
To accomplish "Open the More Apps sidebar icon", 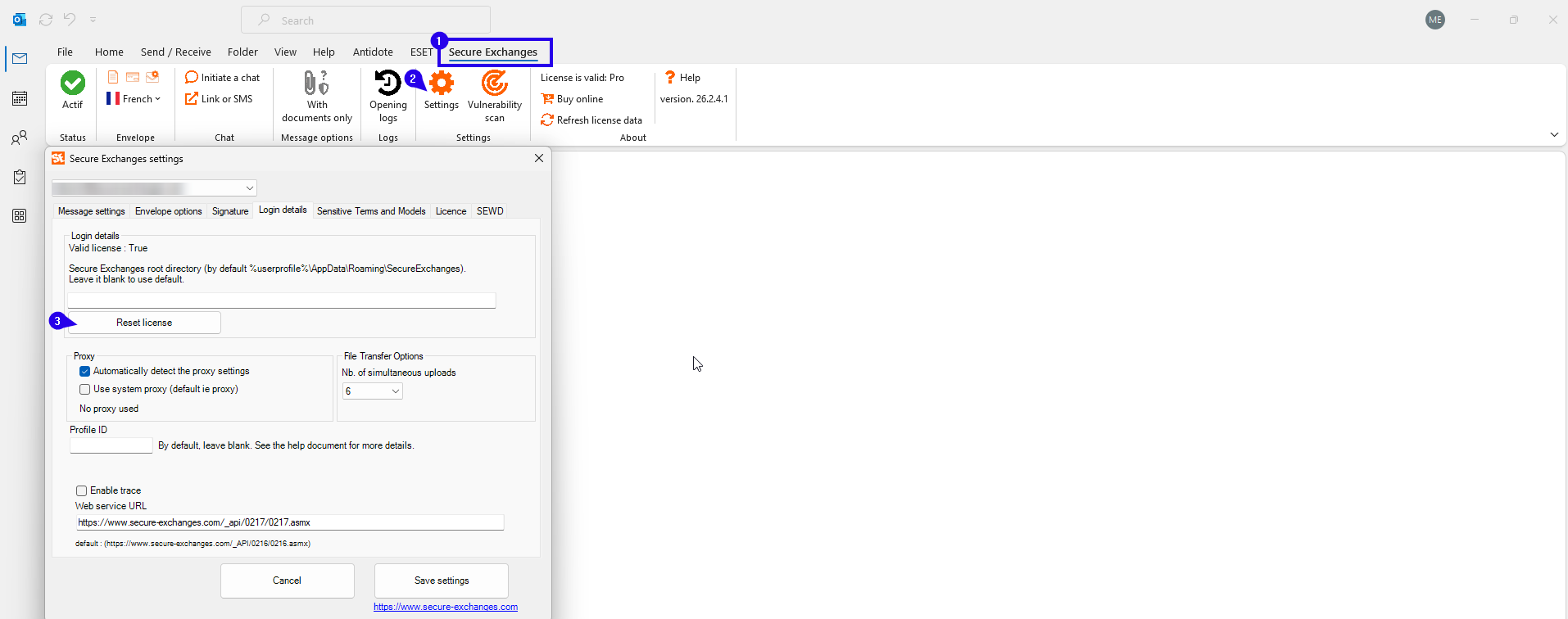I will coord(20,216).
